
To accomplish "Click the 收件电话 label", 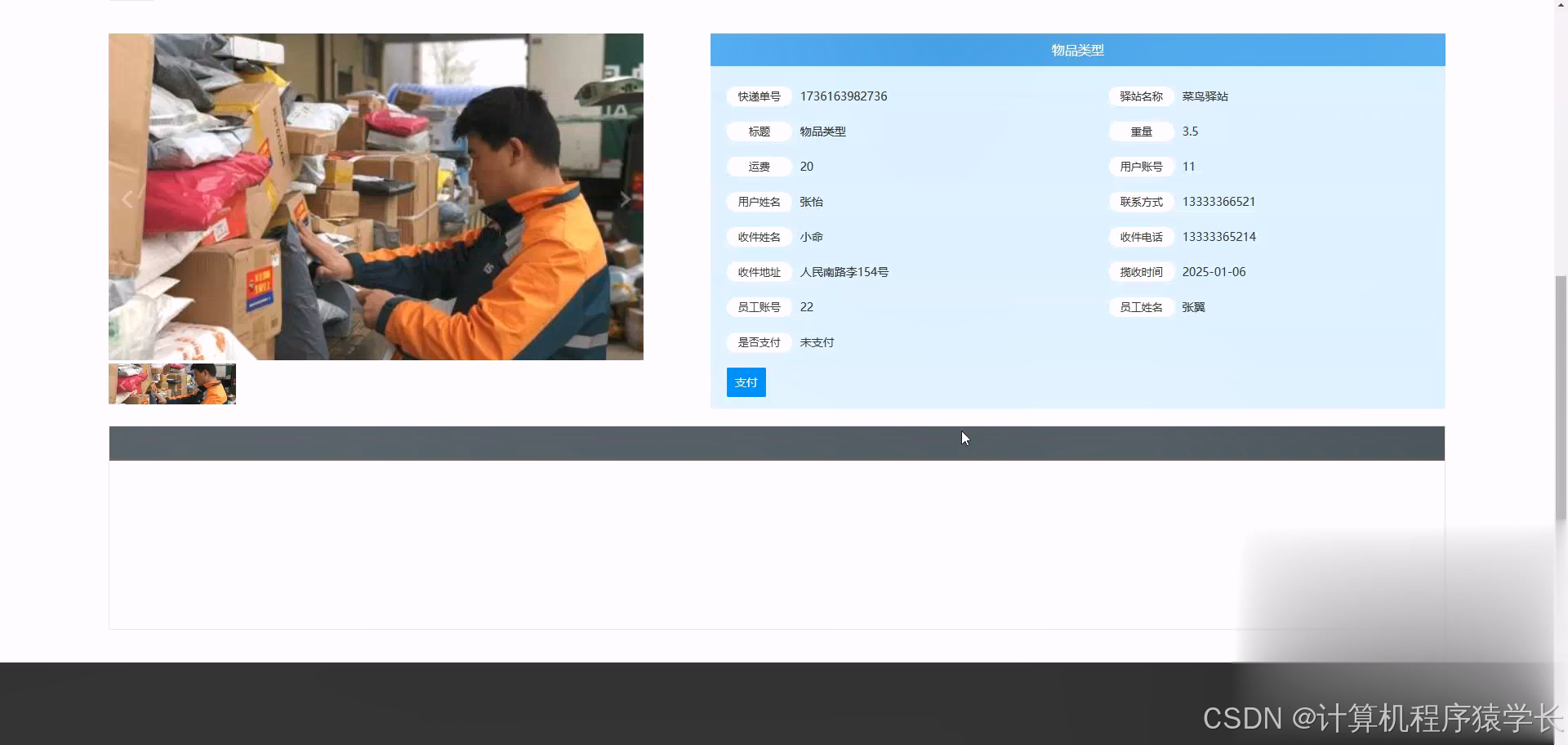I will coord(1141,237).
